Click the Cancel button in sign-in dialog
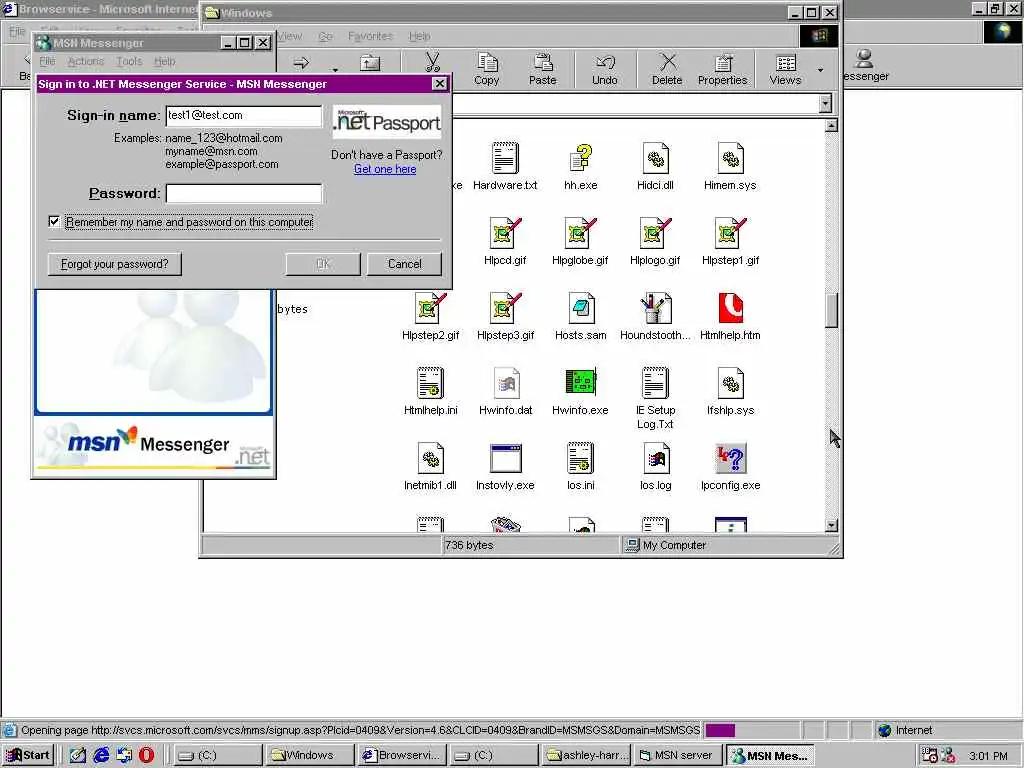The height and width of the screenshot is (768, 1024). 404,264
